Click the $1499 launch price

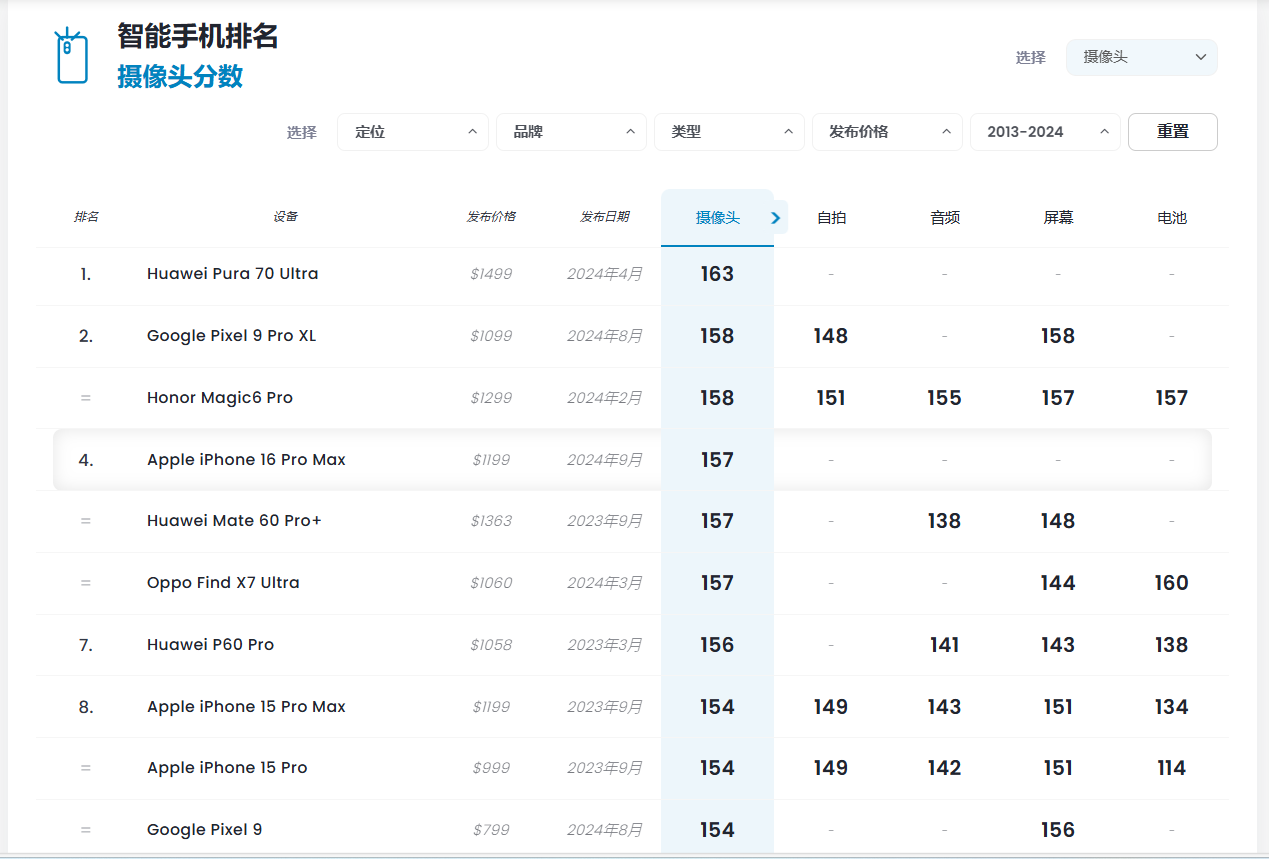click(x=491, y=274)
